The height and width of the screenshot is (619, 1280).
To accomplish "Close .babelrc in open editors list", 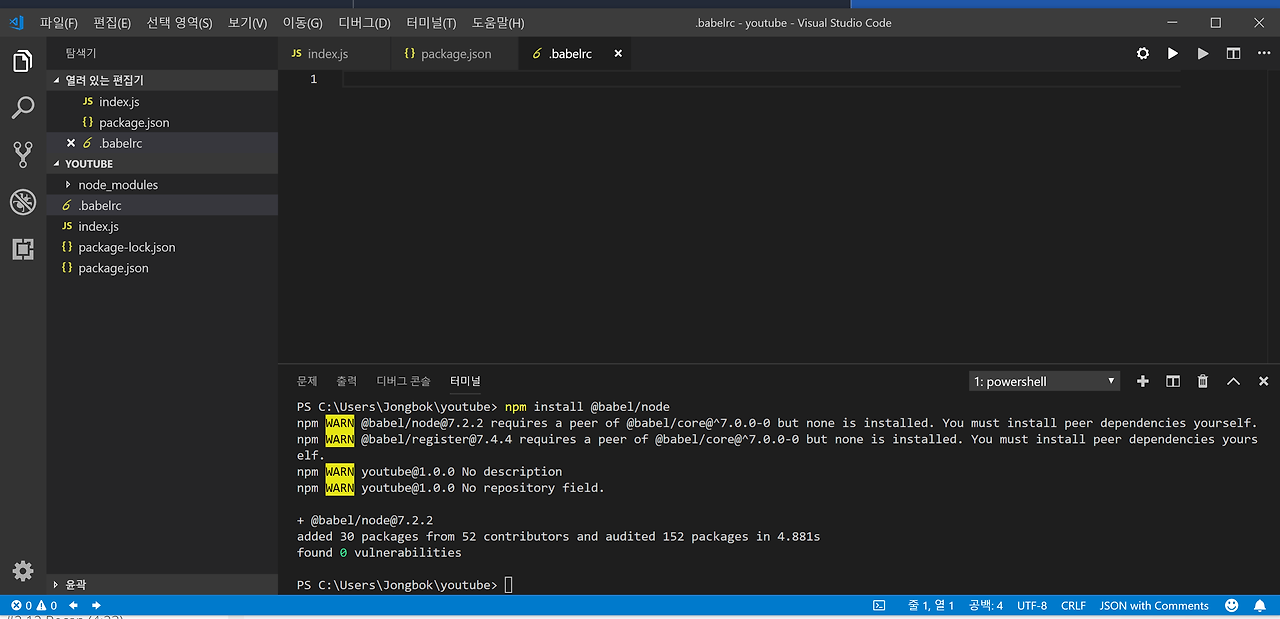I will point(71,143).
